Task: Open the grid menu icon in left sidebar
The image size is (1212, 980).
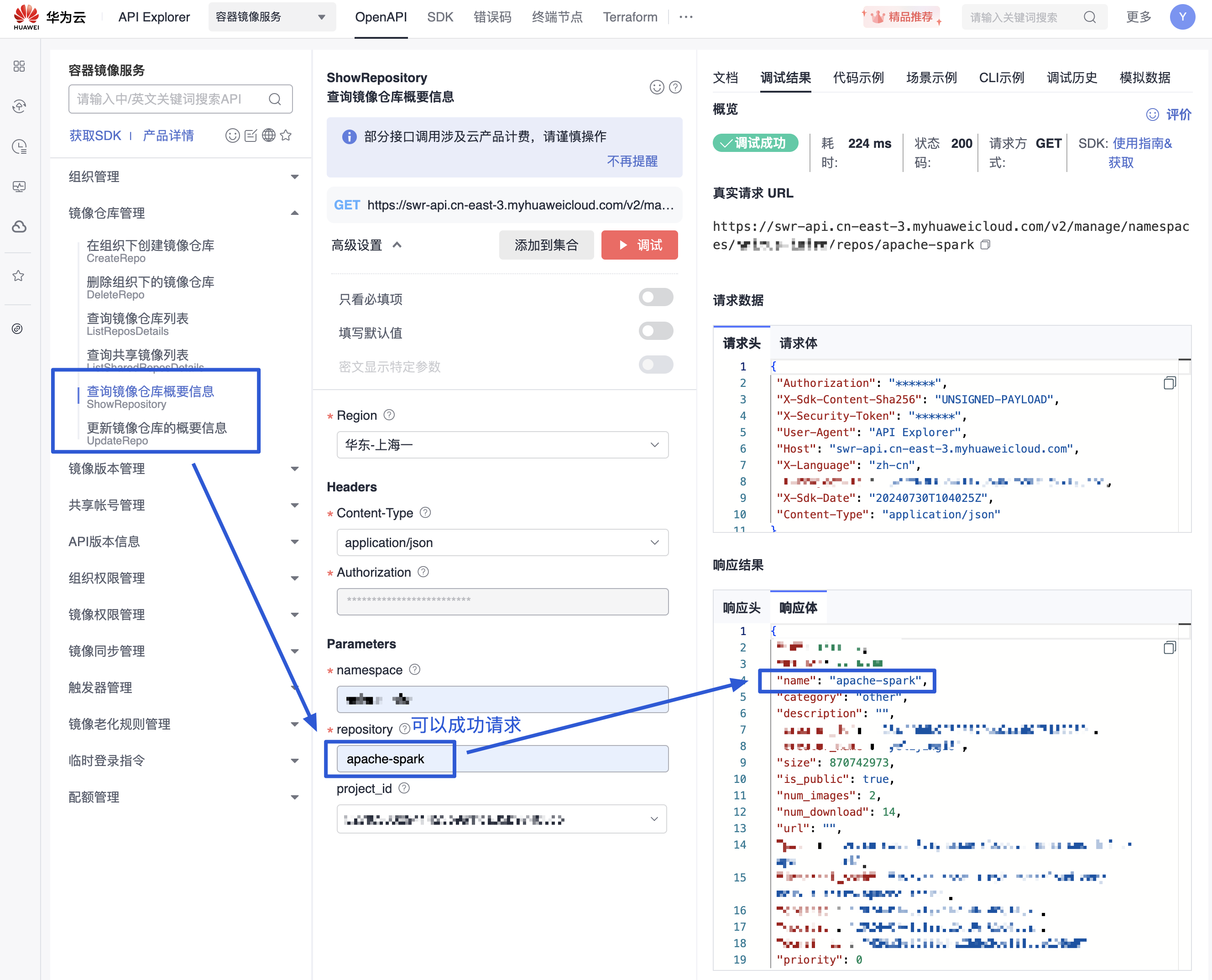Action: [19, 66]
